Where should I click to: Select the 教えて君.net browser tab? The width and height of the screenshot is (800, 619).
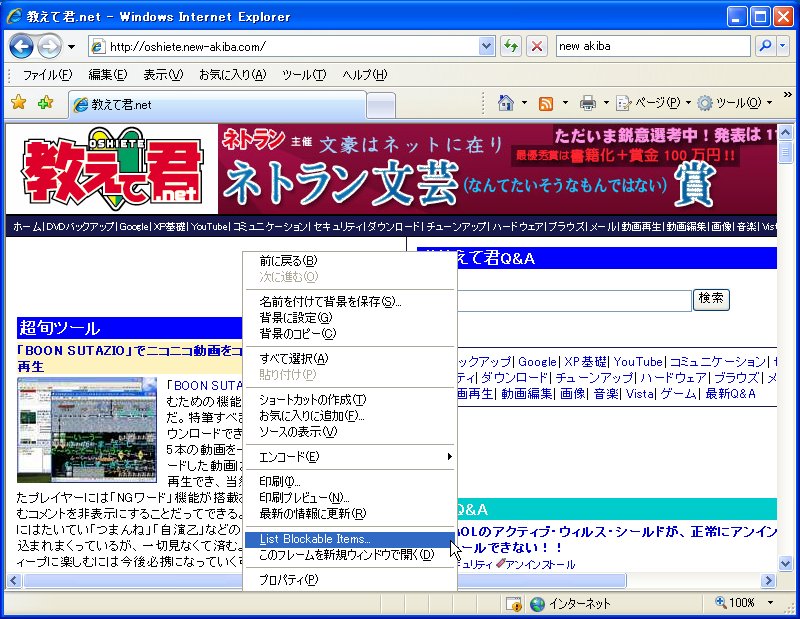[x=217, y=105]
